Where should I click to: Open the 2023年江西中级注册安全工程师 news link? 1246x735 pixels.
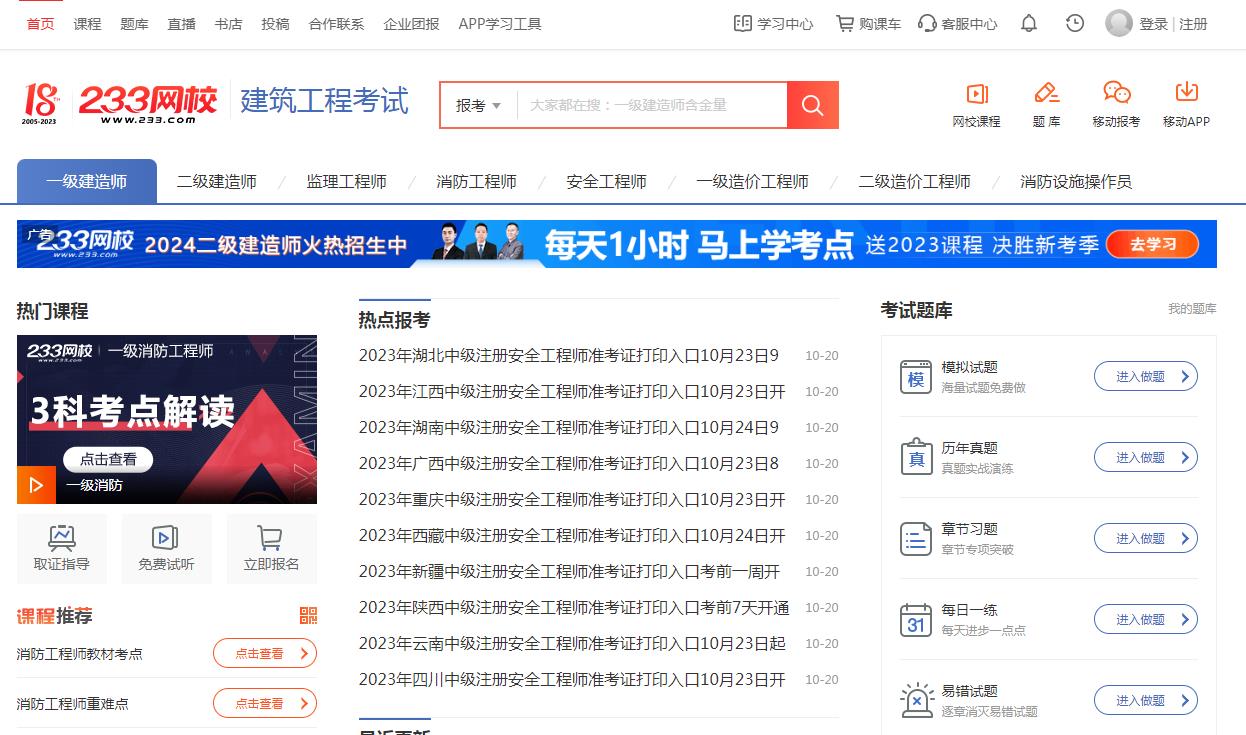(572, 391)
